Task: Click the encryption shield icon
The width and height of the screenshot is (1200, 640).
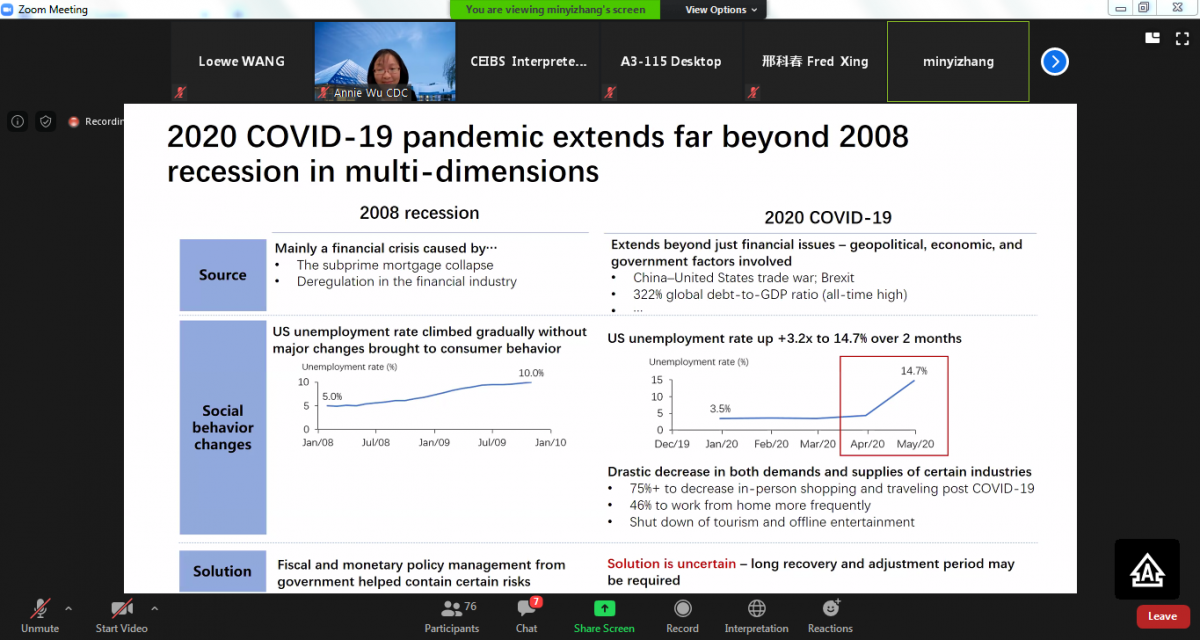Action: point(45,121)
